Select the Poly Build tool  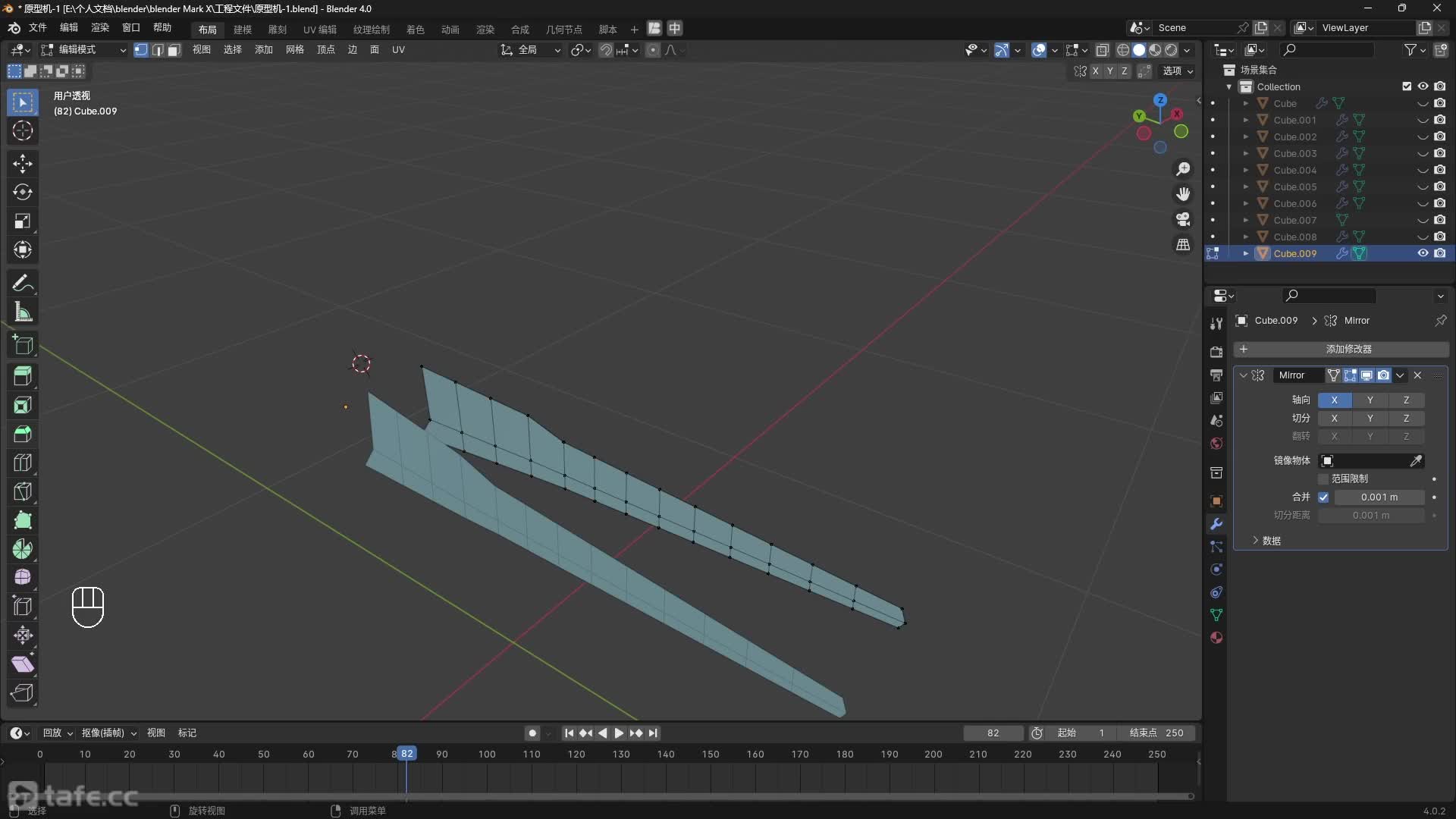(x=23, y=520)
